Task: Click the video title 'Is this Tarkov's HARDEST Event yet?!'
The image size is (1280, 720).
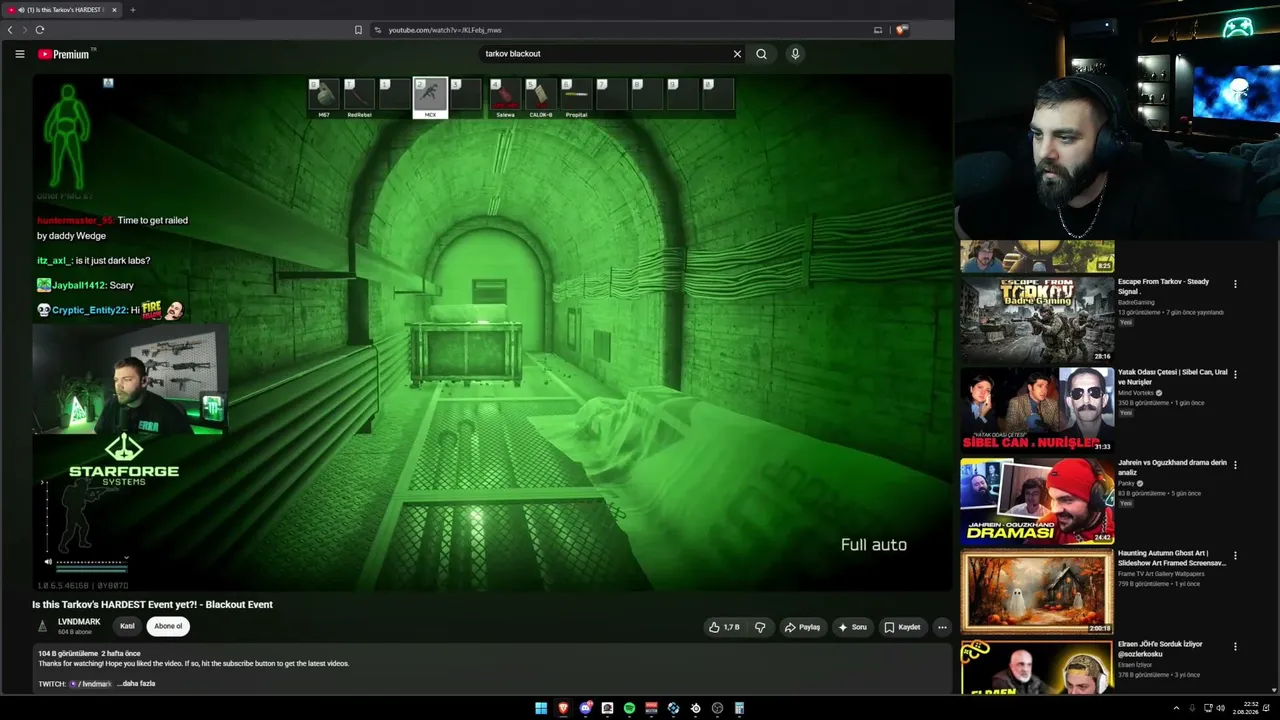Action: [x=152, y=604]
